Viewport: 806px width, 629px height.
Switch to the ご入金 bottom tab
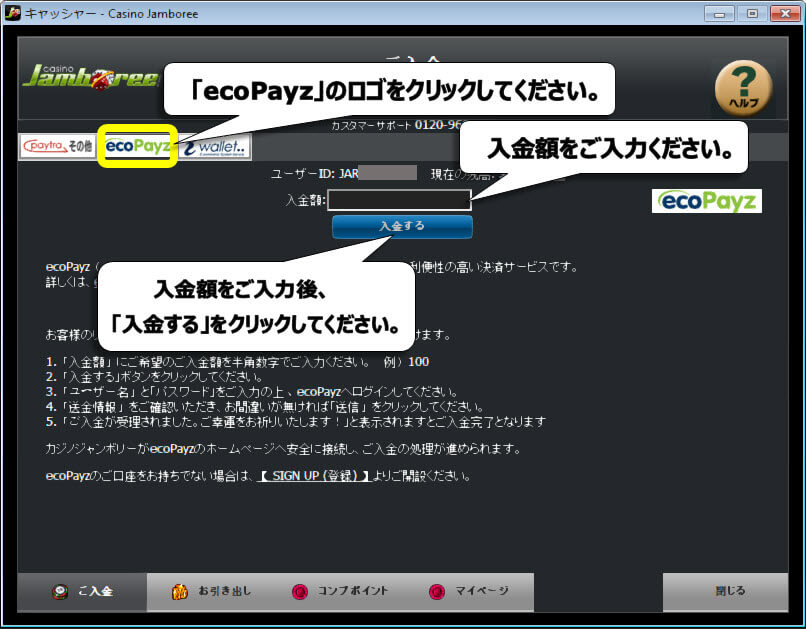tap(82, 592)
